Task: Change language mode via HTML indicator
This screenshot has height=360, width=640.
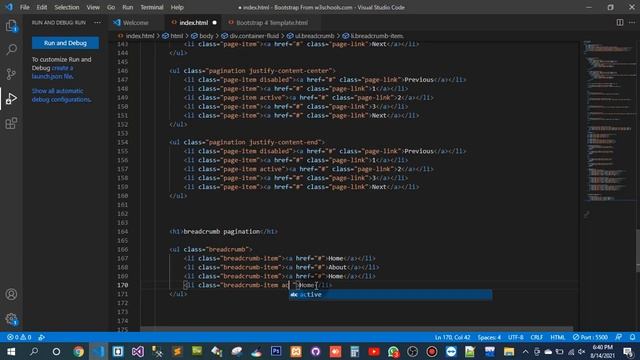Action: [558, 337]
